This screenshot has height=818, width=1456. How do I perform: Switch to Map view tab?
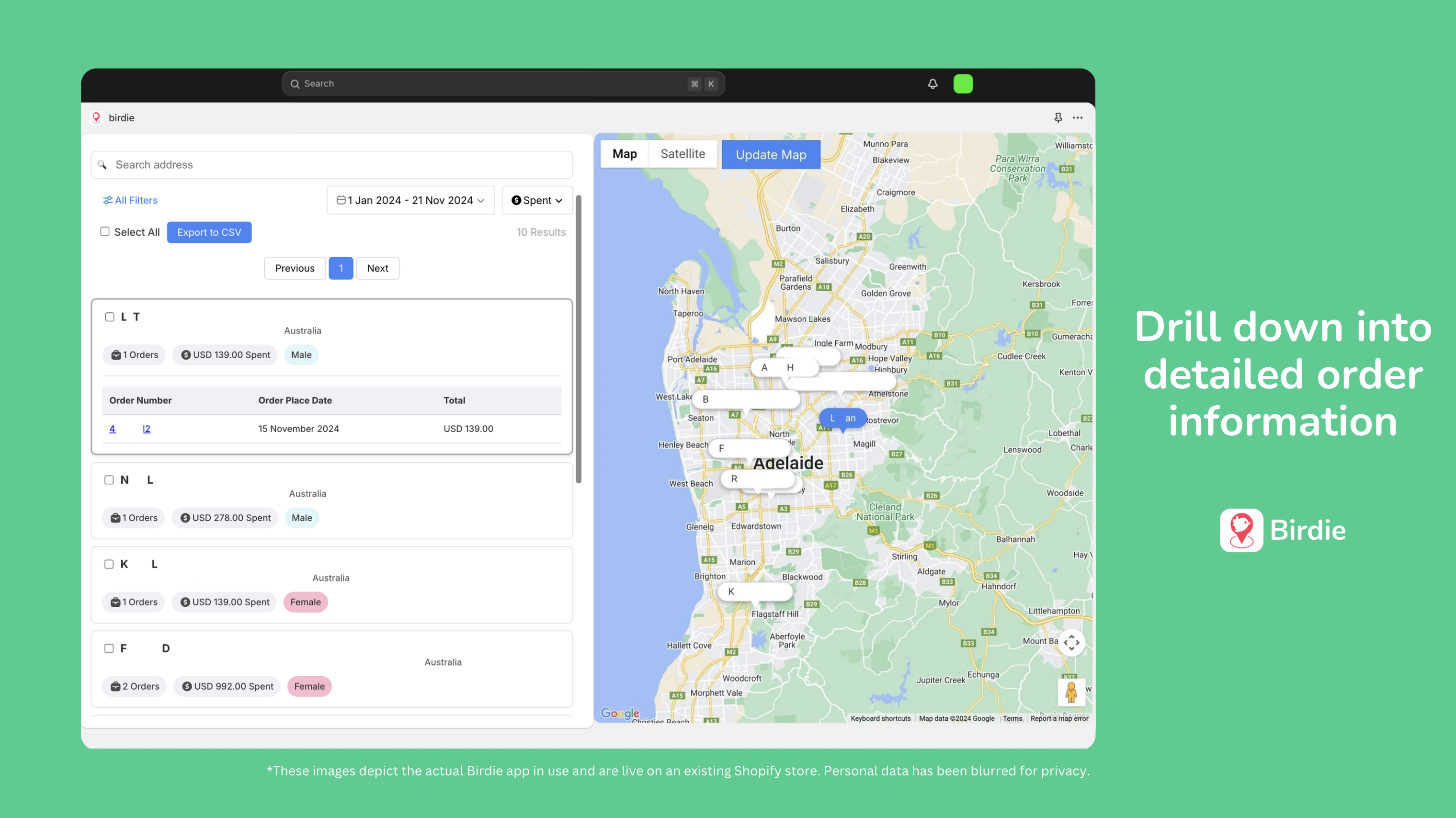pos(625,154)
